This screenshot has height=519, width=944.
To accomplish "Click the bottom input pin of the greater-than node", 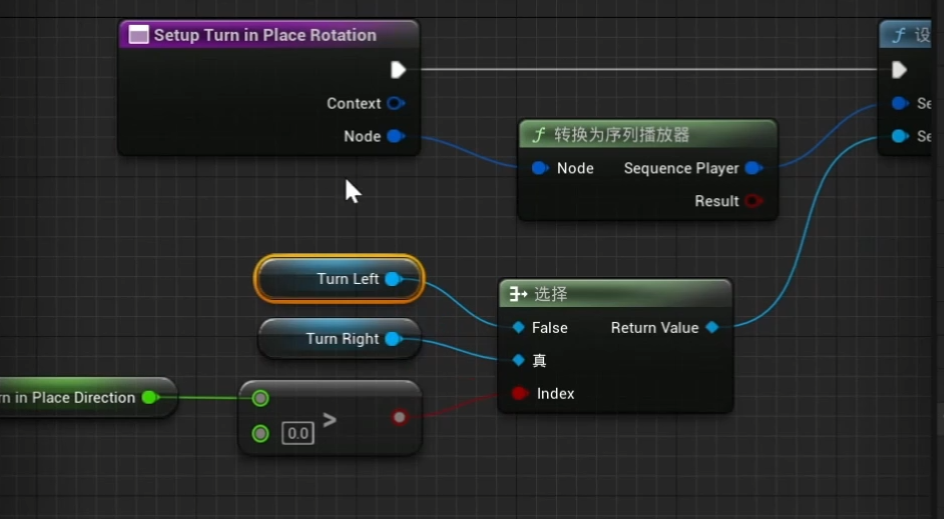I will coord(260,433).
